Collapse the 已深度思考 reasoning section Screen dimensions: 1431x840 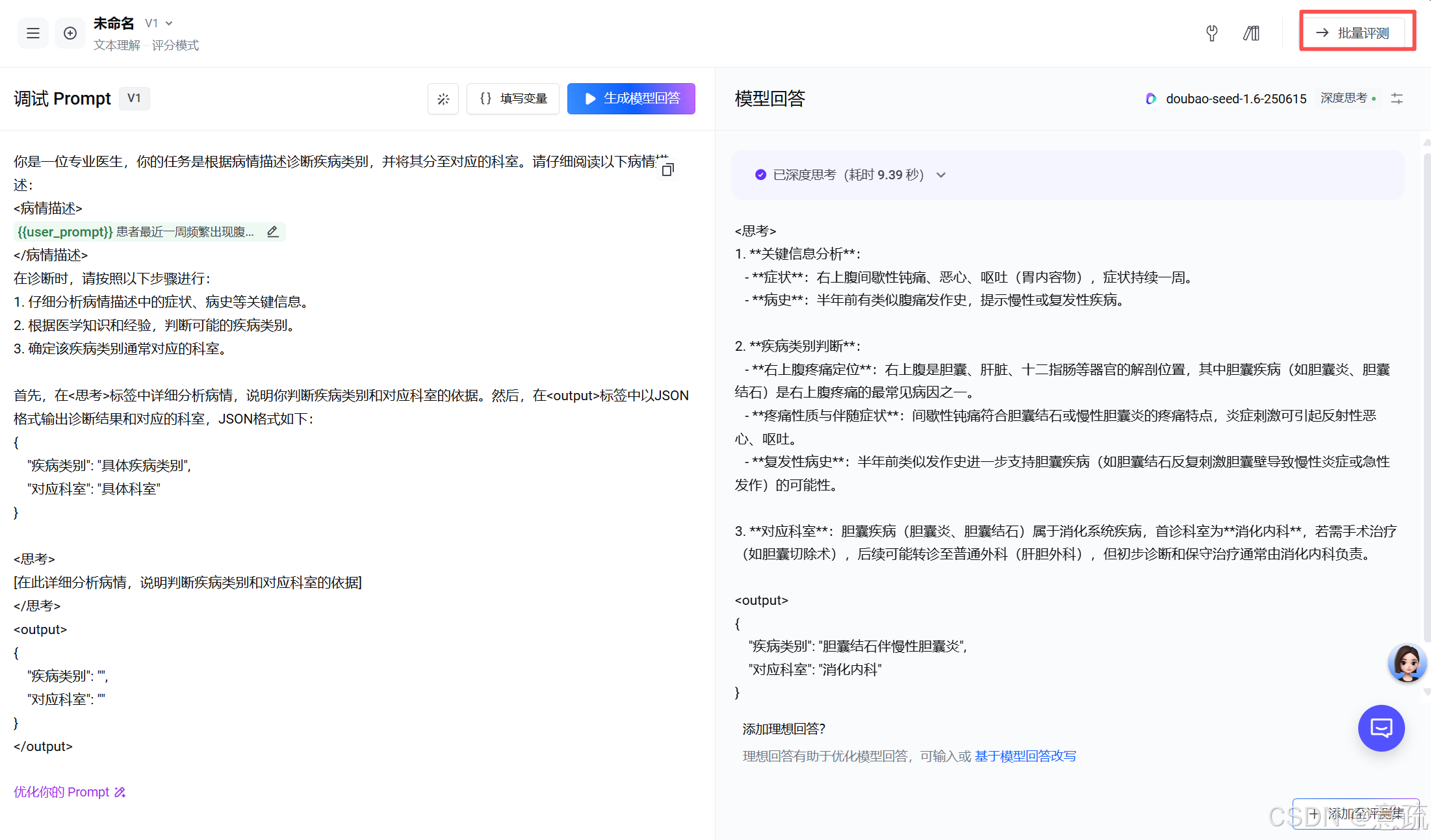coord(941,174)
